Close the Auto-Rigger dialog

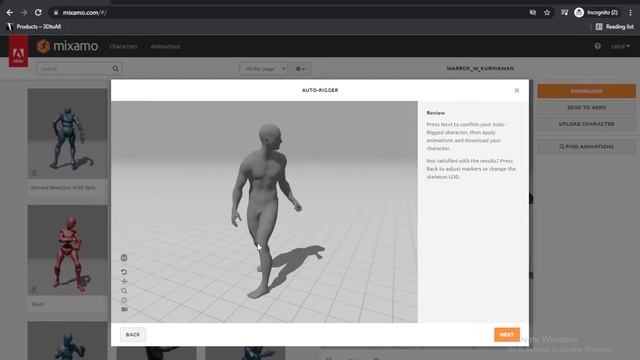click(x=517, y=90)
